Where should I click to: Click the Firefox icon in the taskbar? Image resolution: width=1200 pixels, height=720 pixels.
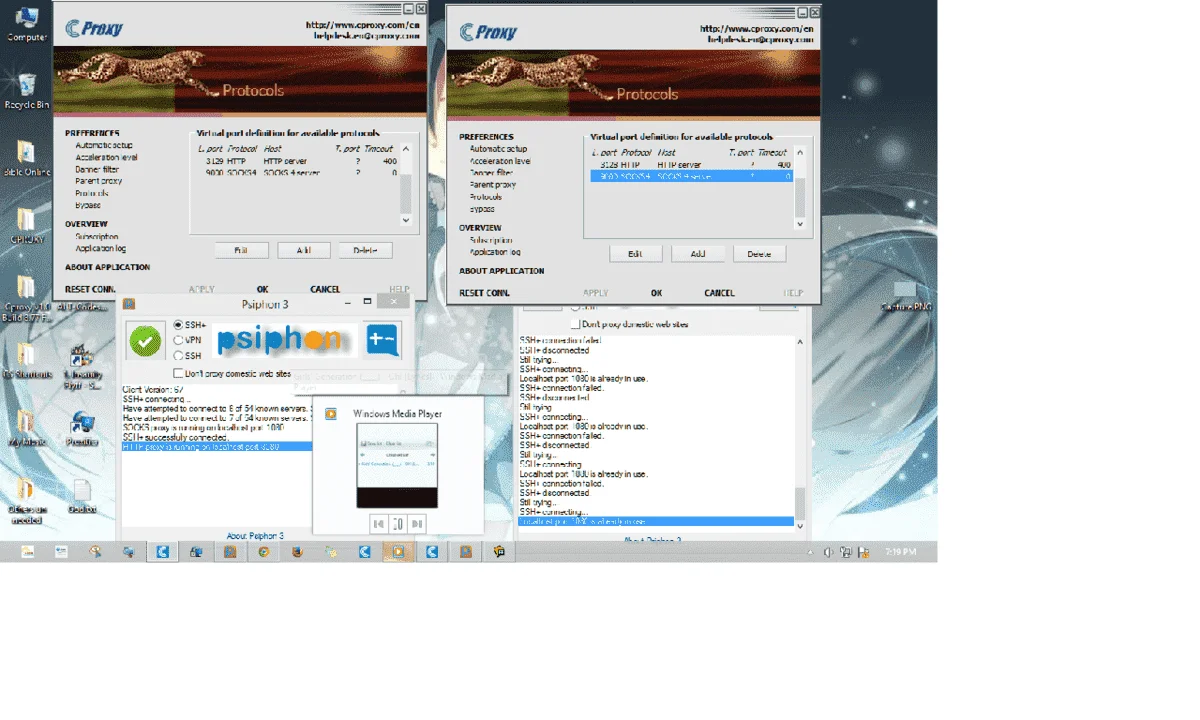pyautogui.click(x=297, y=551)
